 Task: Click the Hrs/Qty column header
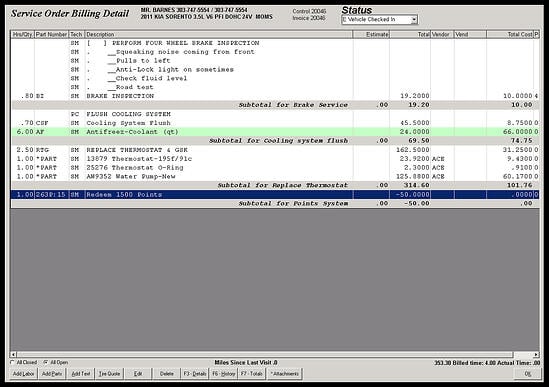(22, 34)
